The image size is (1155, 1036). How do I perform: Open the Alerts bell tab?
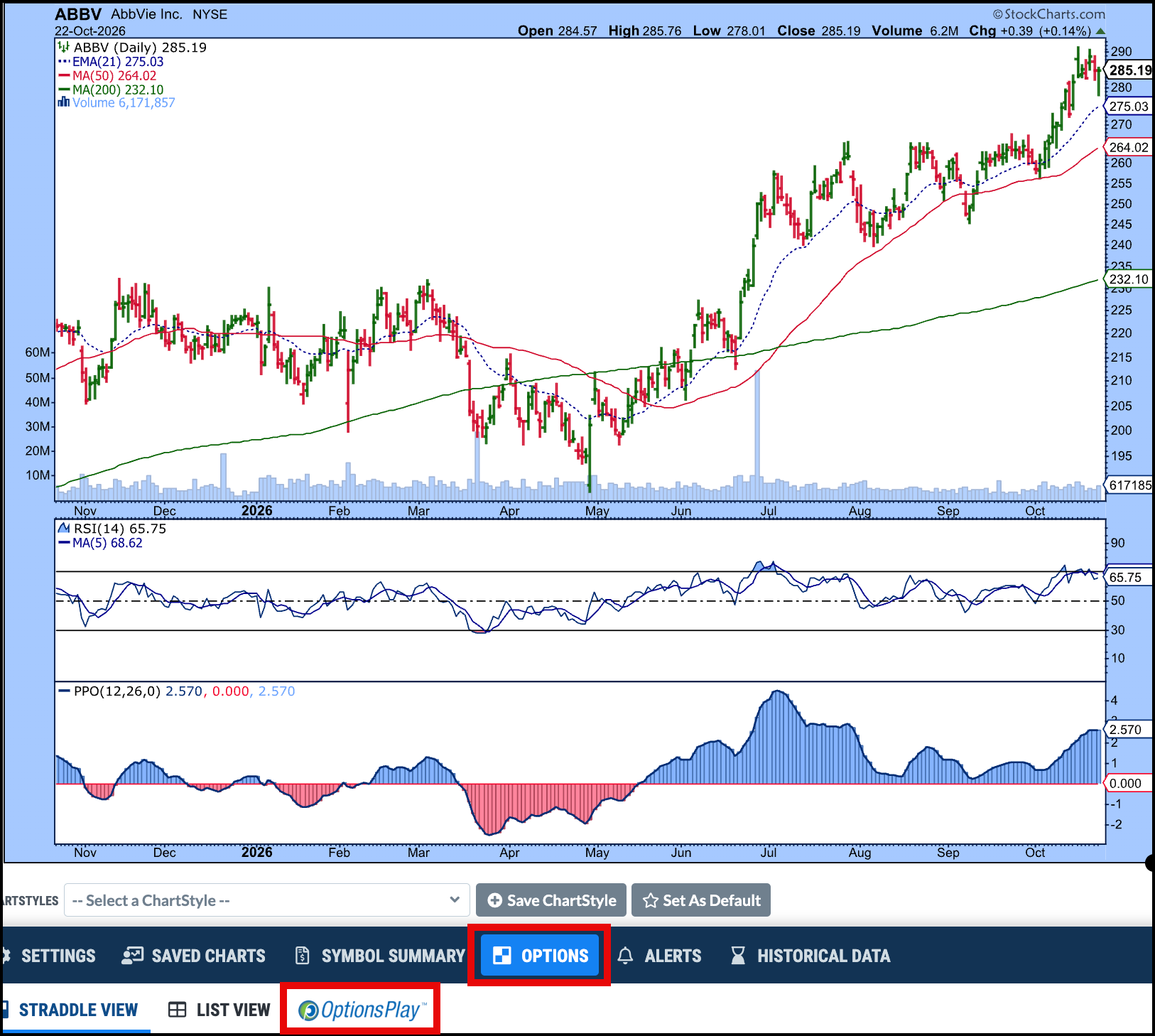click(x=659, y=956)
